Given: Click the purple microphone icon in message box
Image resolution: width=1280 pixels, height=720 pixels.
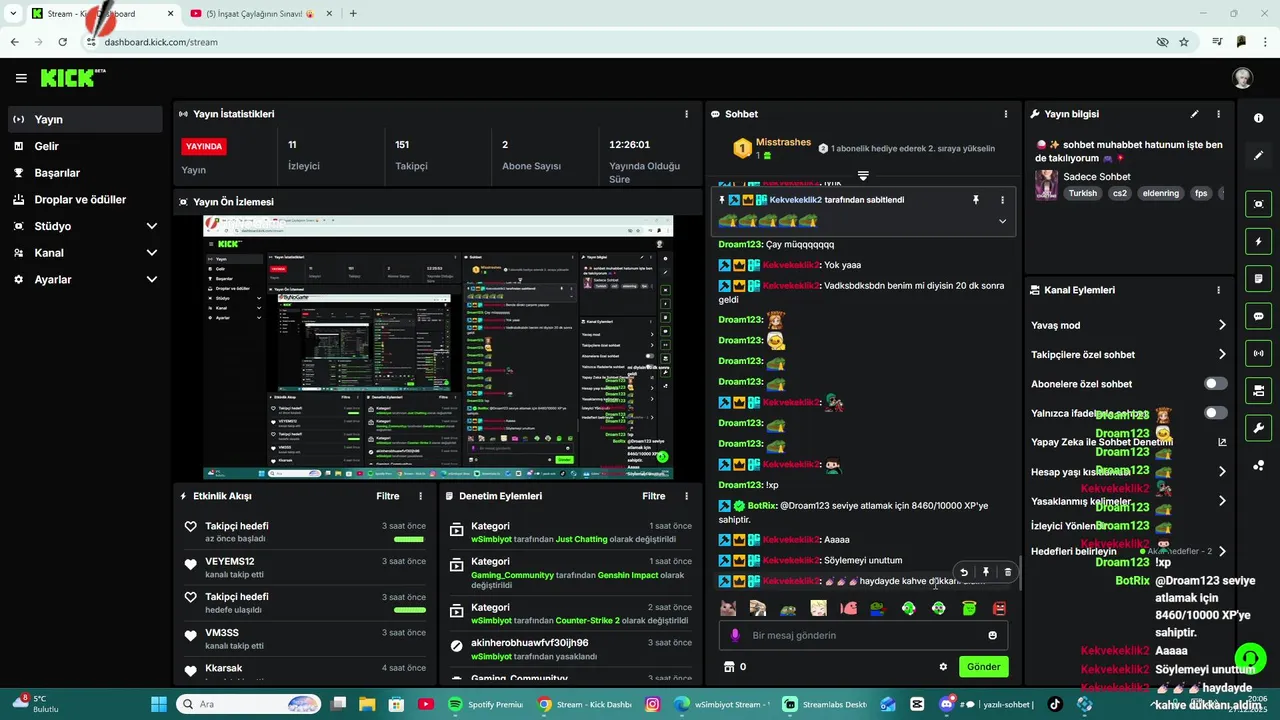Looking at the screenshot, I should (x=735, y=635).
